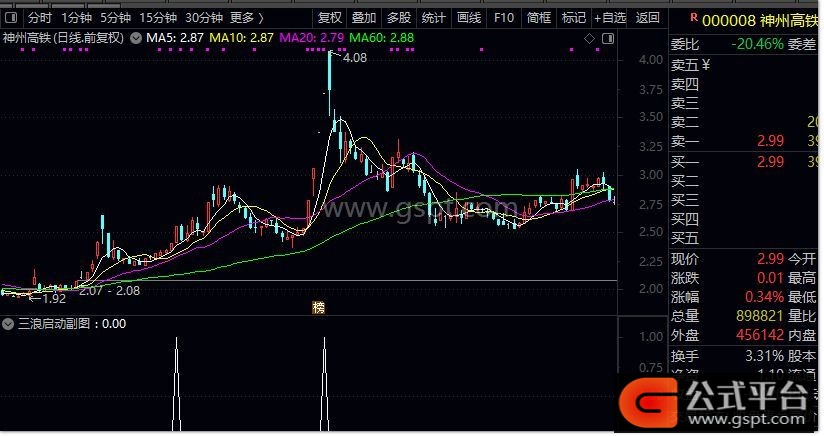Click the 卖五 row label
This screenshot has height=436, width=824.
685,65
